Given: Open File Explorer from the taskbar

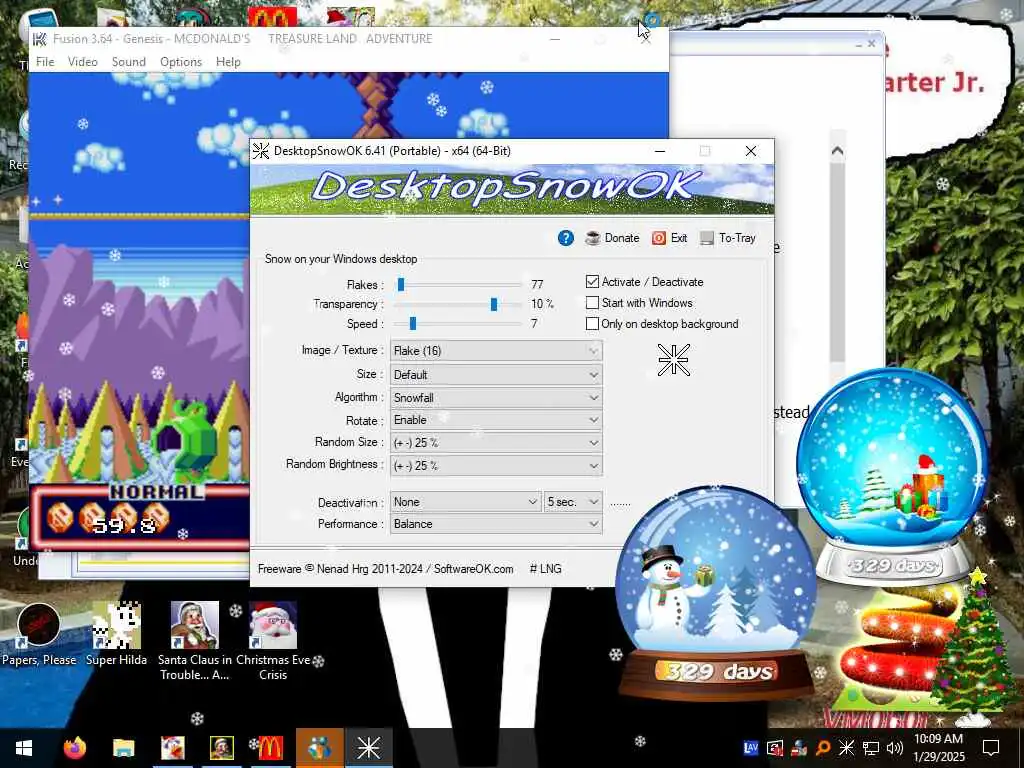Looking at the screenshot, I should click(x=123, y=748).
